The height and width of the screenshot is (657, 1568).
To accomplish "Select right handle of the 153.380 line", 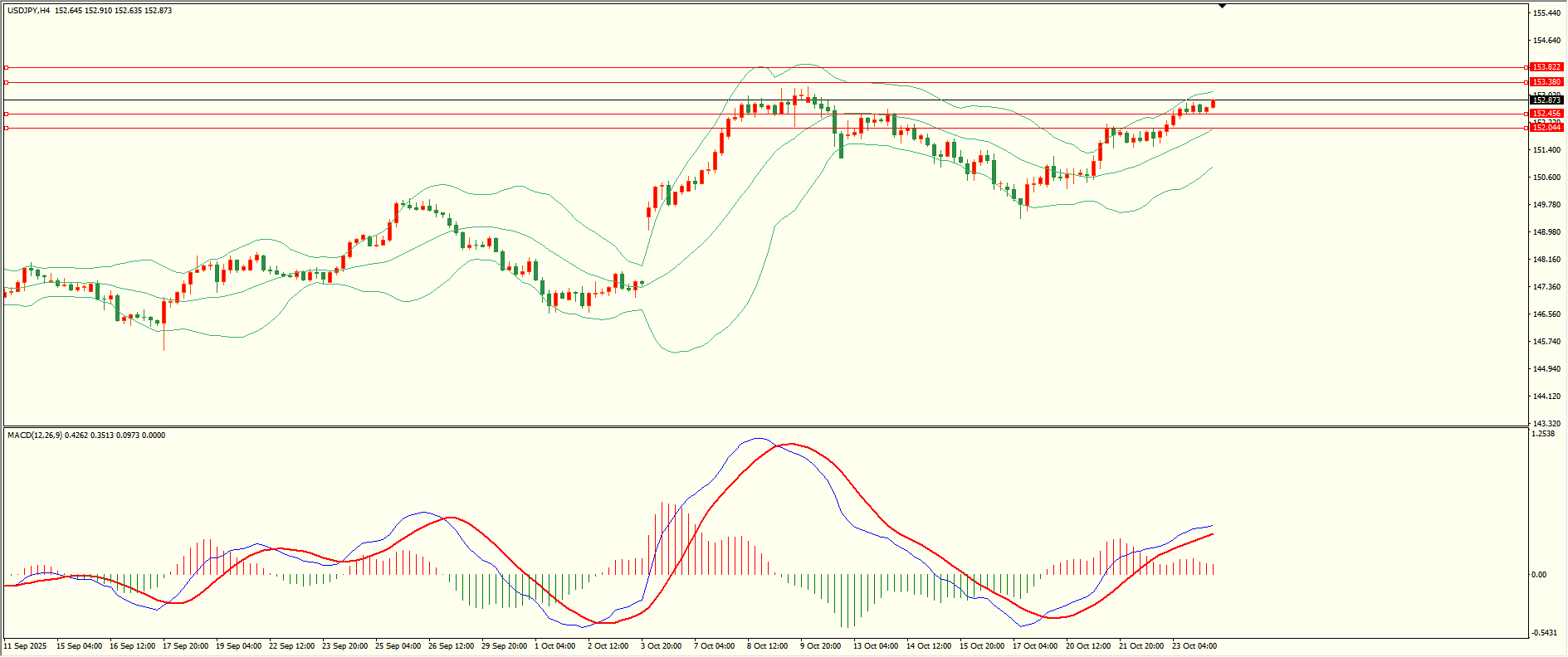I will click(1526, 82).
